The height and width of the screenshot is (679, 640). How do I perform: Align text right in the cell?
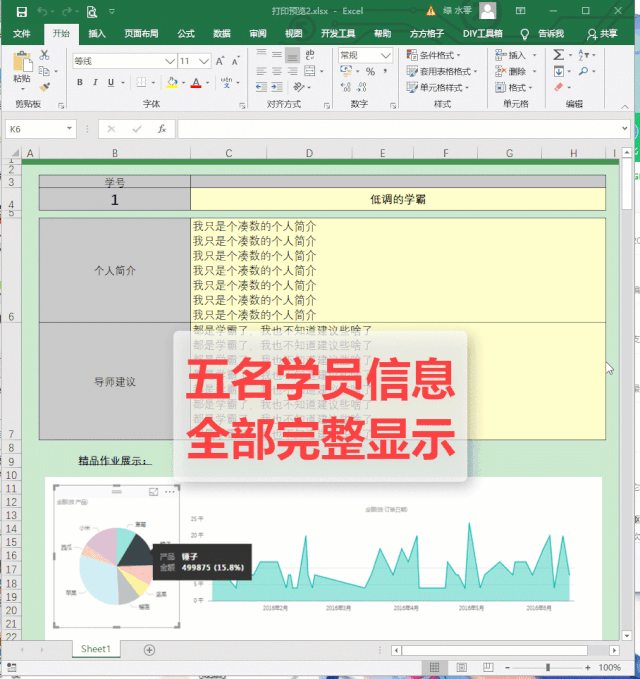pos(292,71)
